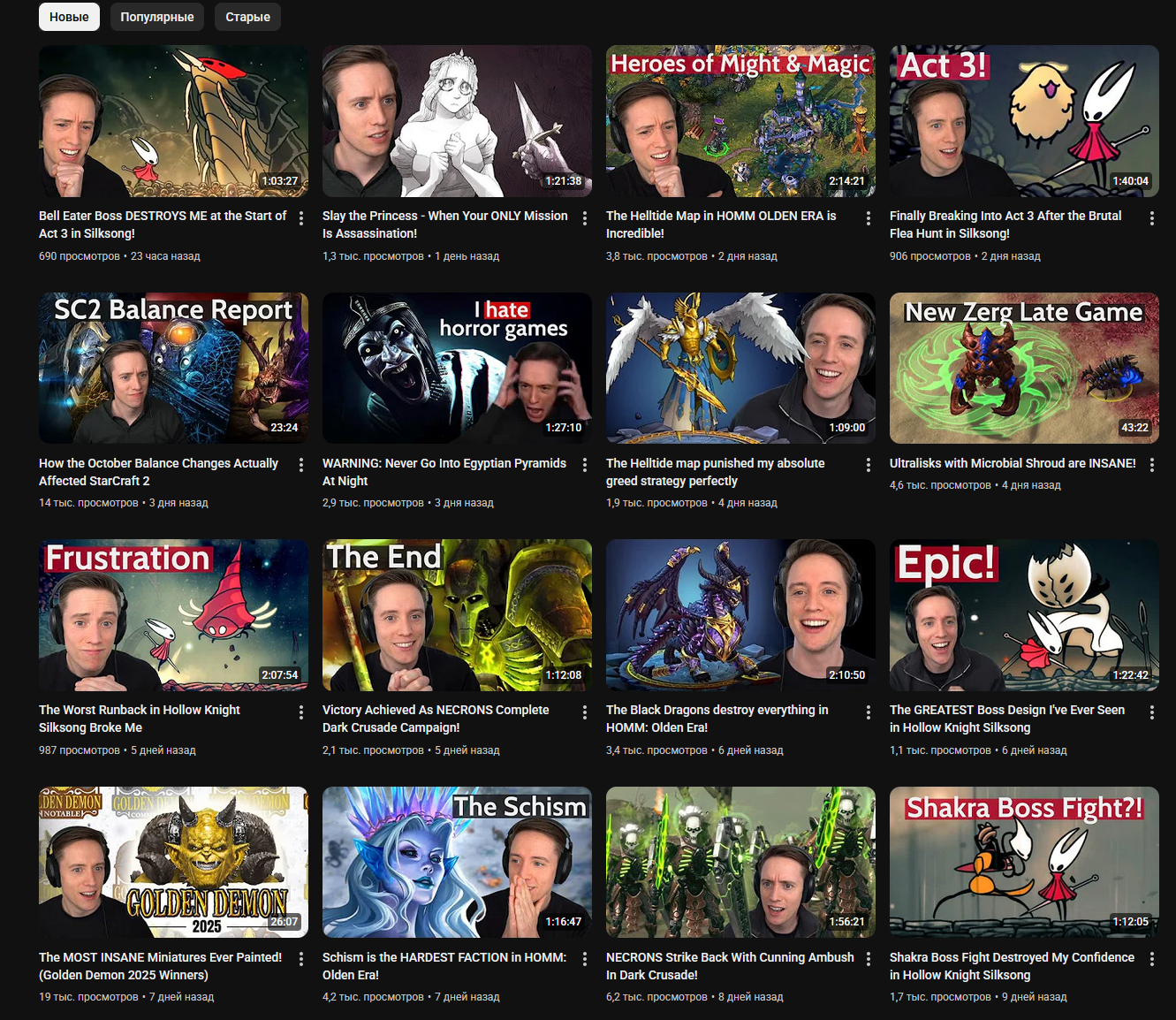Play the Golden Demon 2025 thumbnail
The height and width of the screenshot is (1020, 1176).
point(173,862)
